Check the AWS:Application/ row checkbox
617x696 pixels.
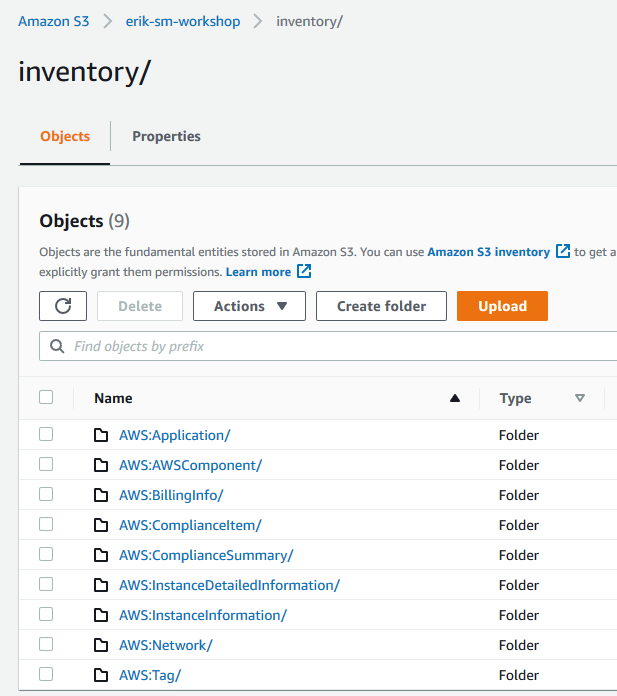[46, 434]
